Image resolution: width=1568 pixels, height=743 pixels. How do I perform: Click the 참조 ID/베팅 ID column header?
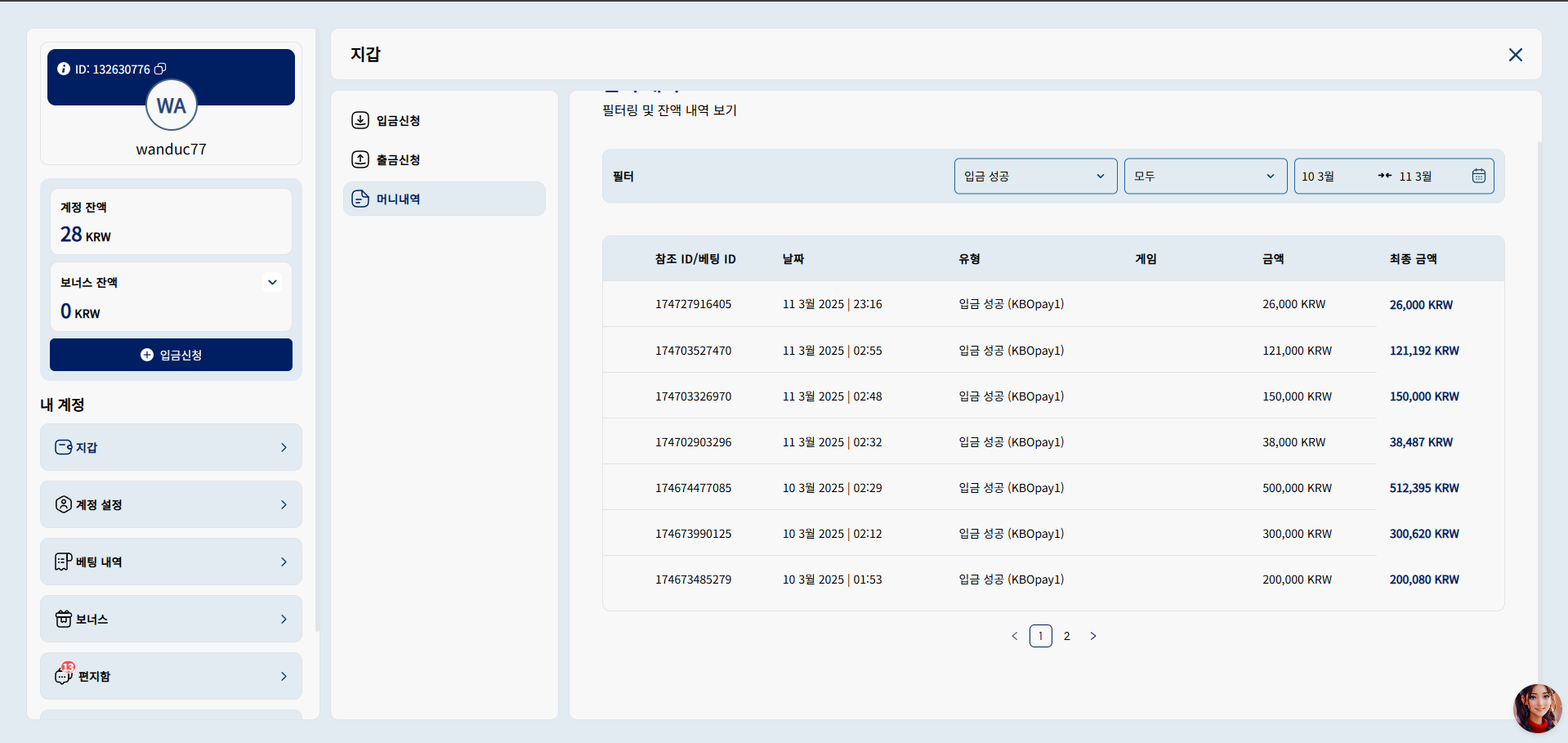pos(695,259)
